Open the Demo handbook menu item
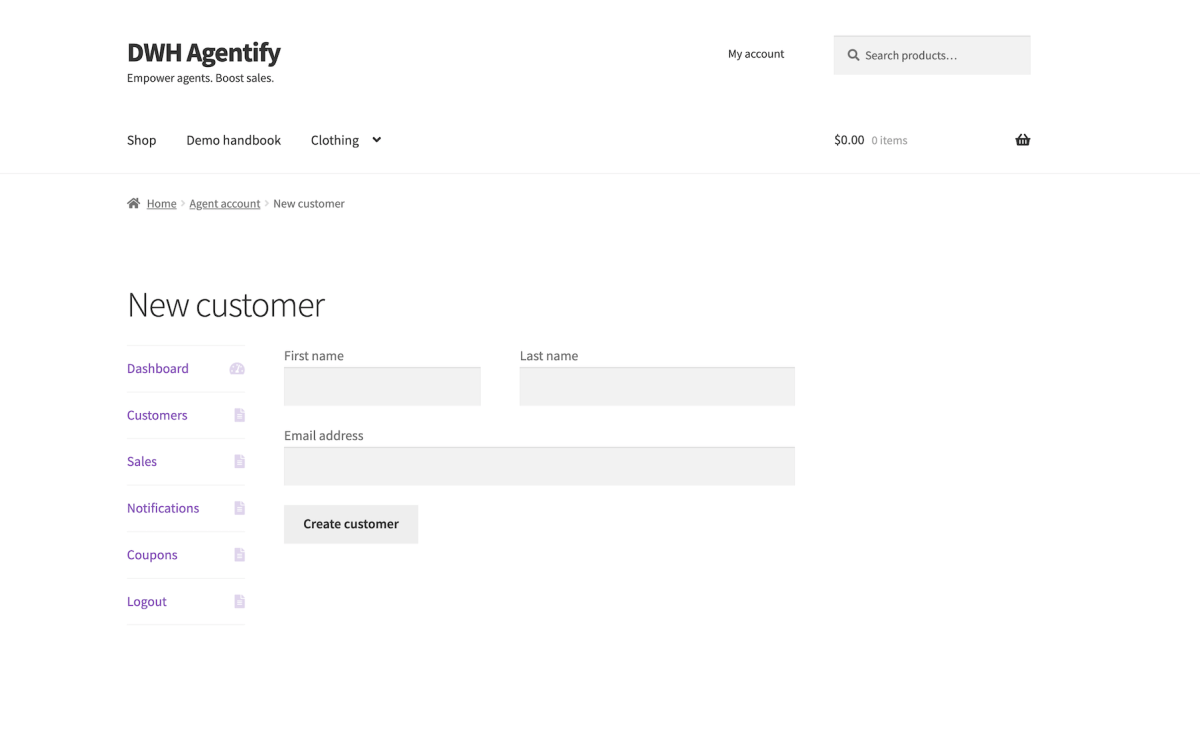 tap(233, 140)
